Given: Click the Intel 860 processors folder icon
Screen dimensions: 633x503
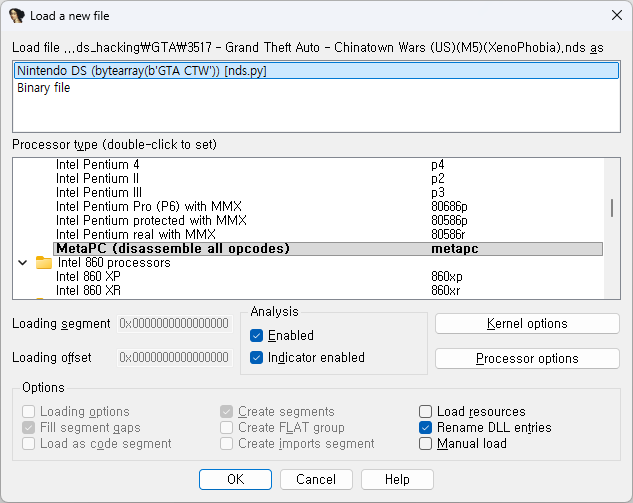Looking at the screenshot, I should pyautogui.click(x=44, y=263).
